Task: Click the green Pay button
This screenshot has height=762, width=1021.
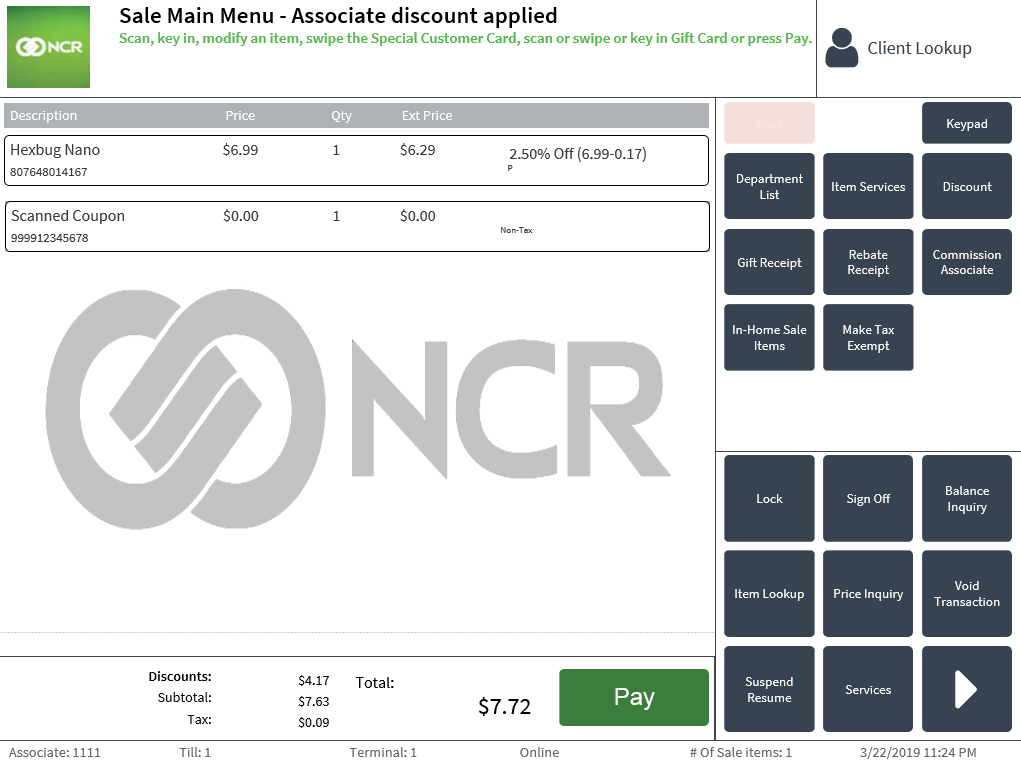Action: (x=634, y=697)
